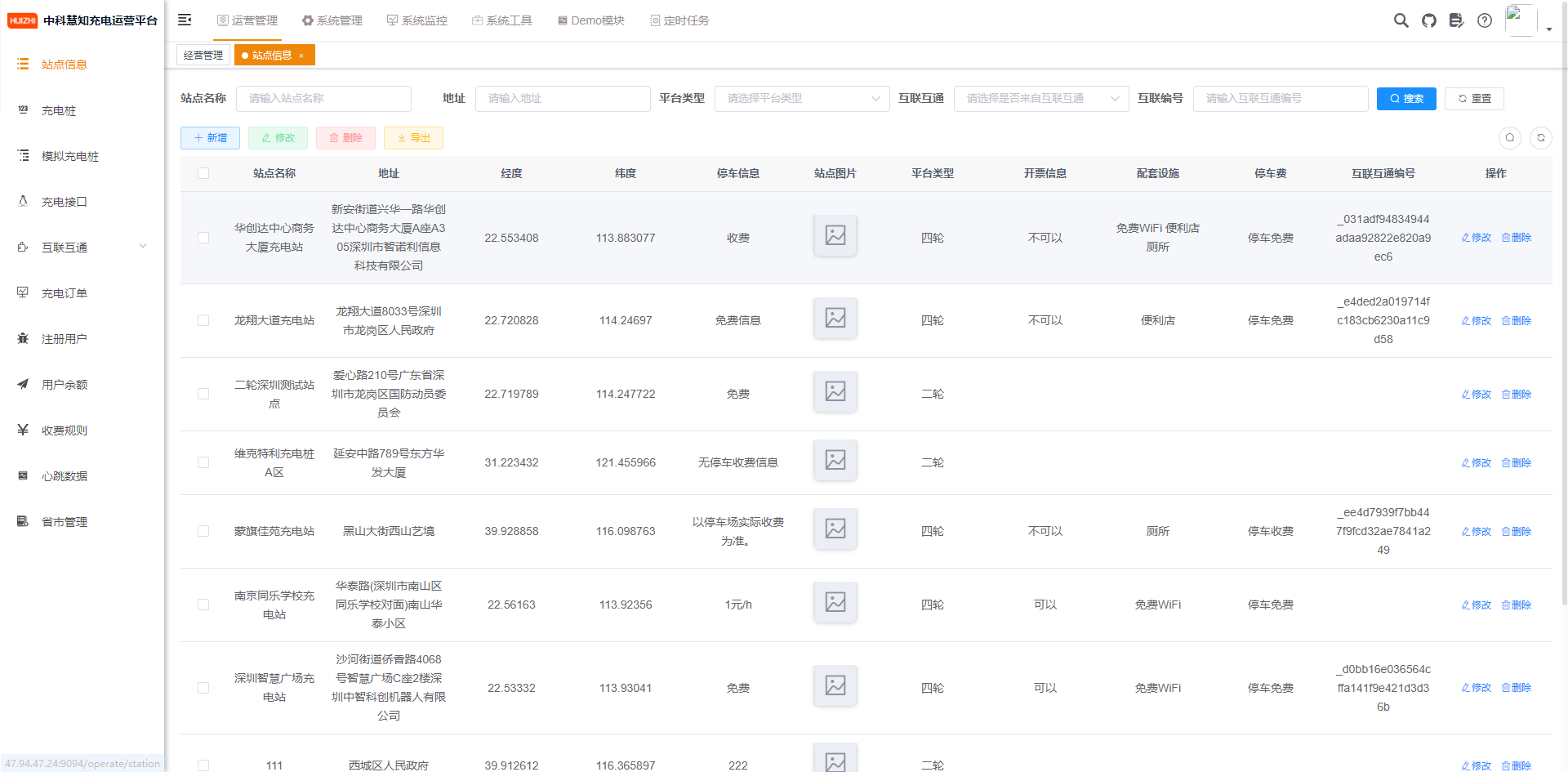Click the 新增 button
This screenshot has width=1568, height=772.
[x=210, y=138]
